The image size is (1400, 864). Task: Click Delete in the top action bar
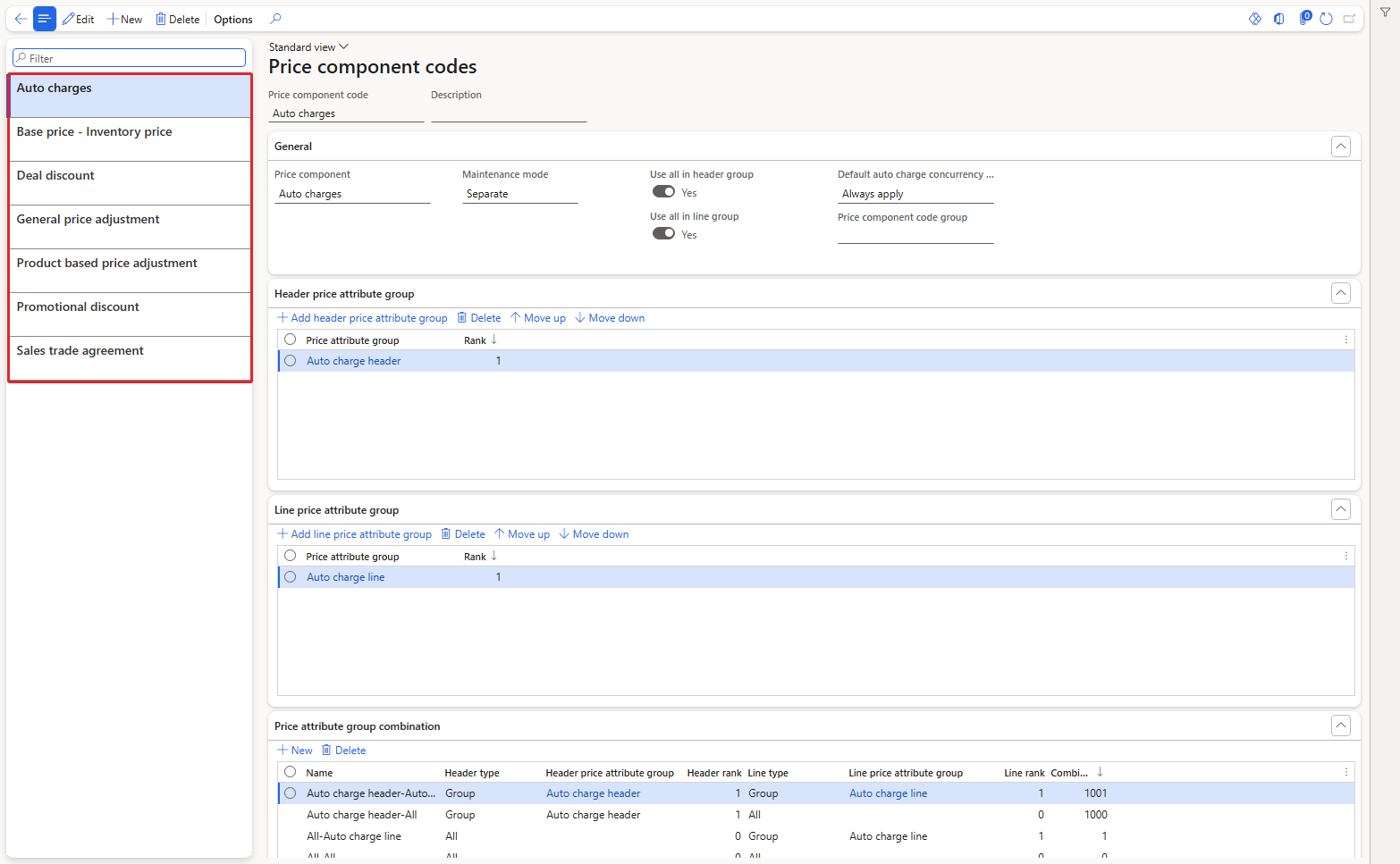[177, 19]
